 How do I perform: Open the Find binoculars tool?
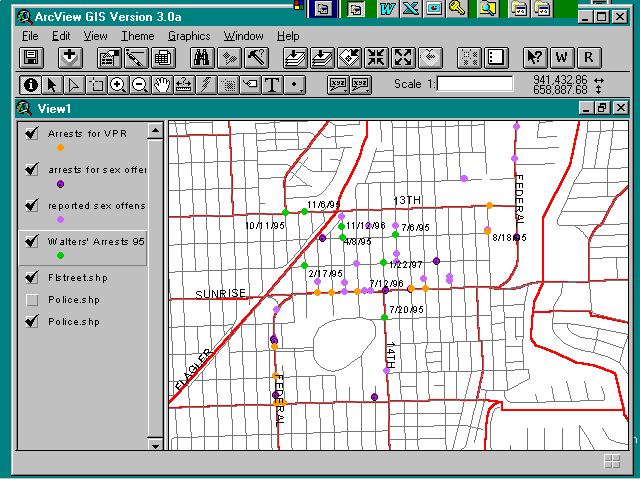203,58
